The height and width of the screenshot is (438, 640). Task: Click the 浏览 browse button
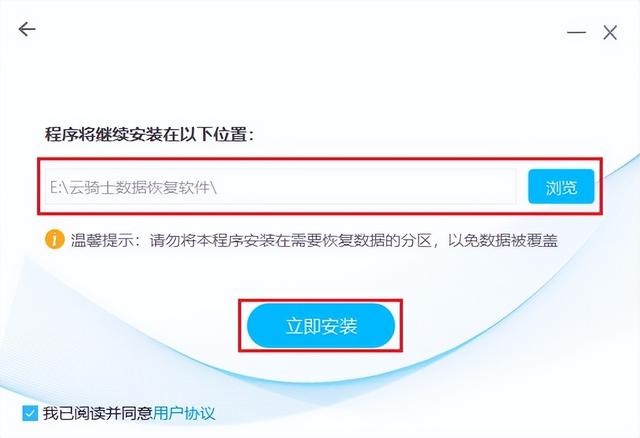pos(561,187)
